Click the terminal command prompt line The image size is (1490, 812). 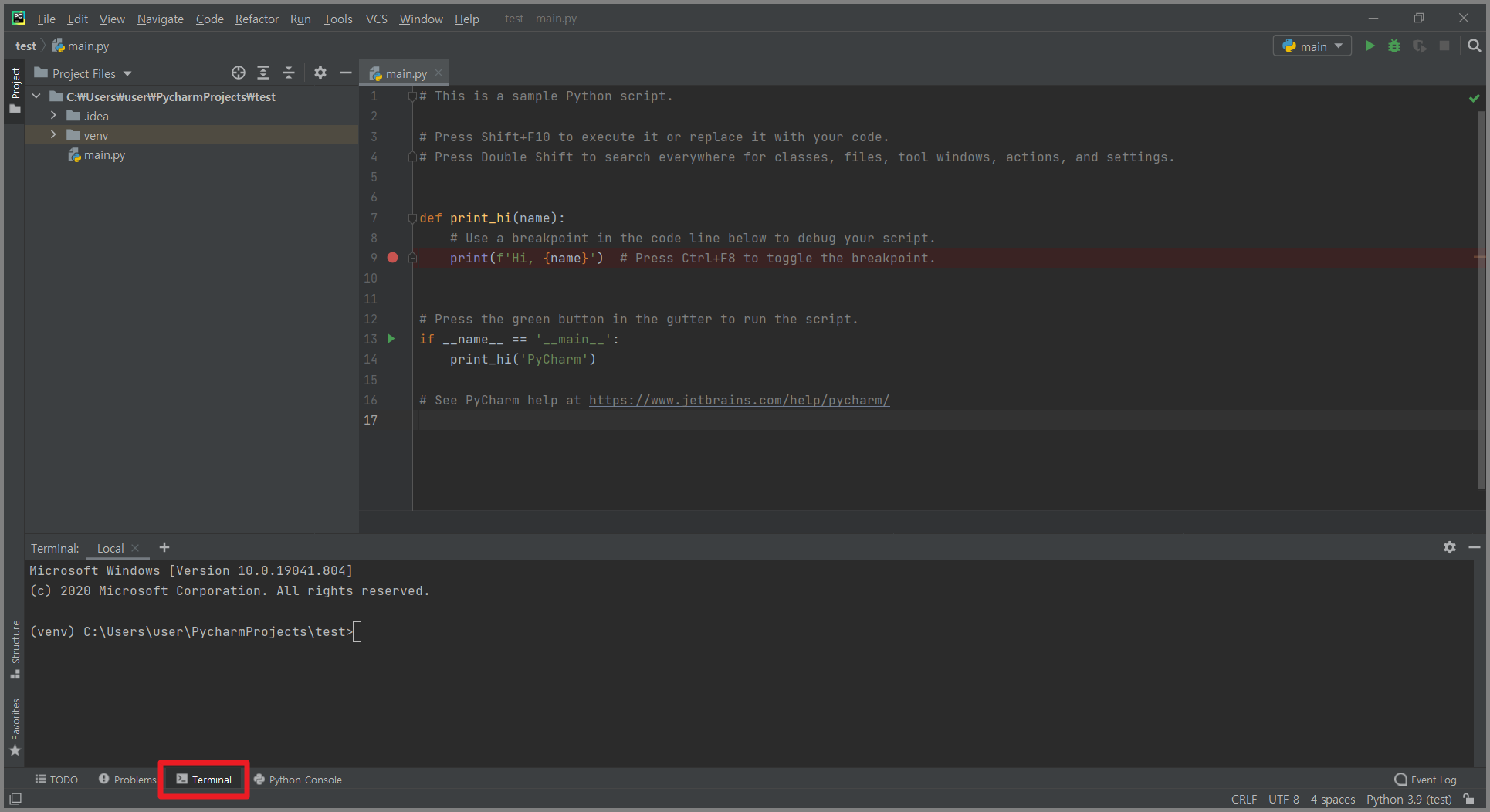[195, 631]
